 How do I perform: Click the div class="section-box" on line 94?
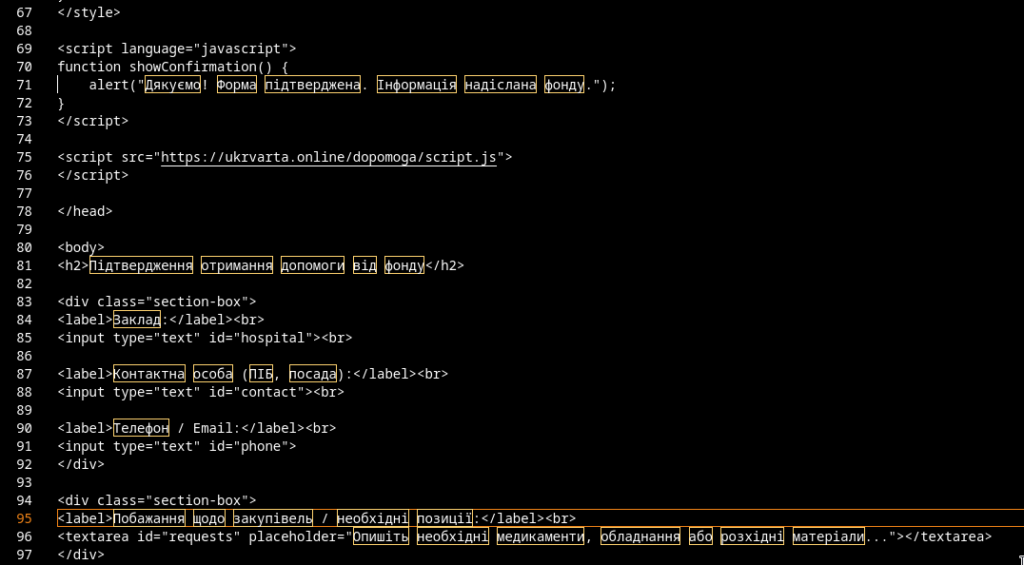click(x=157, y=501)
